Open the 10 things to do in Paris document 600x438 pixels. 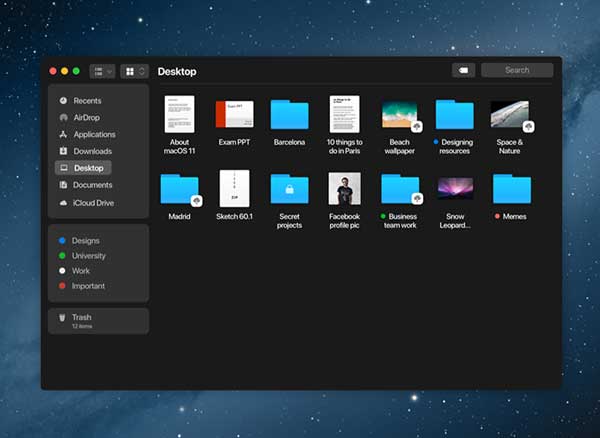coord(344,114)
